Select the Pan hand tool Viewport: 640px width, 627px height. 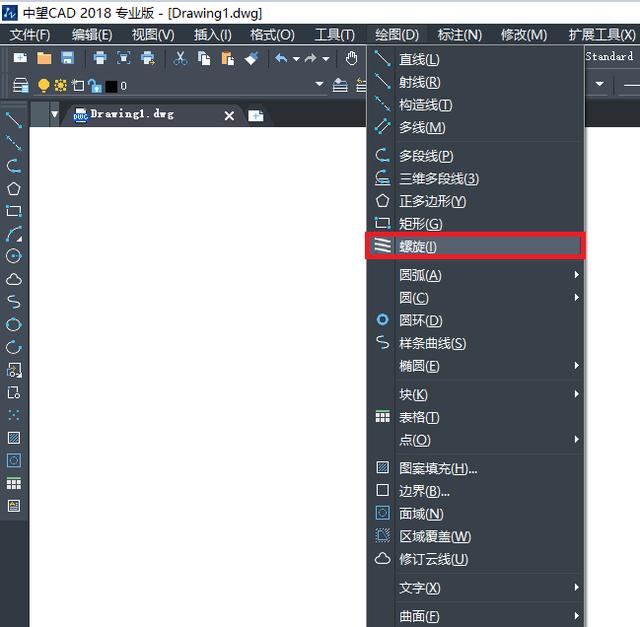pos(351,58)
